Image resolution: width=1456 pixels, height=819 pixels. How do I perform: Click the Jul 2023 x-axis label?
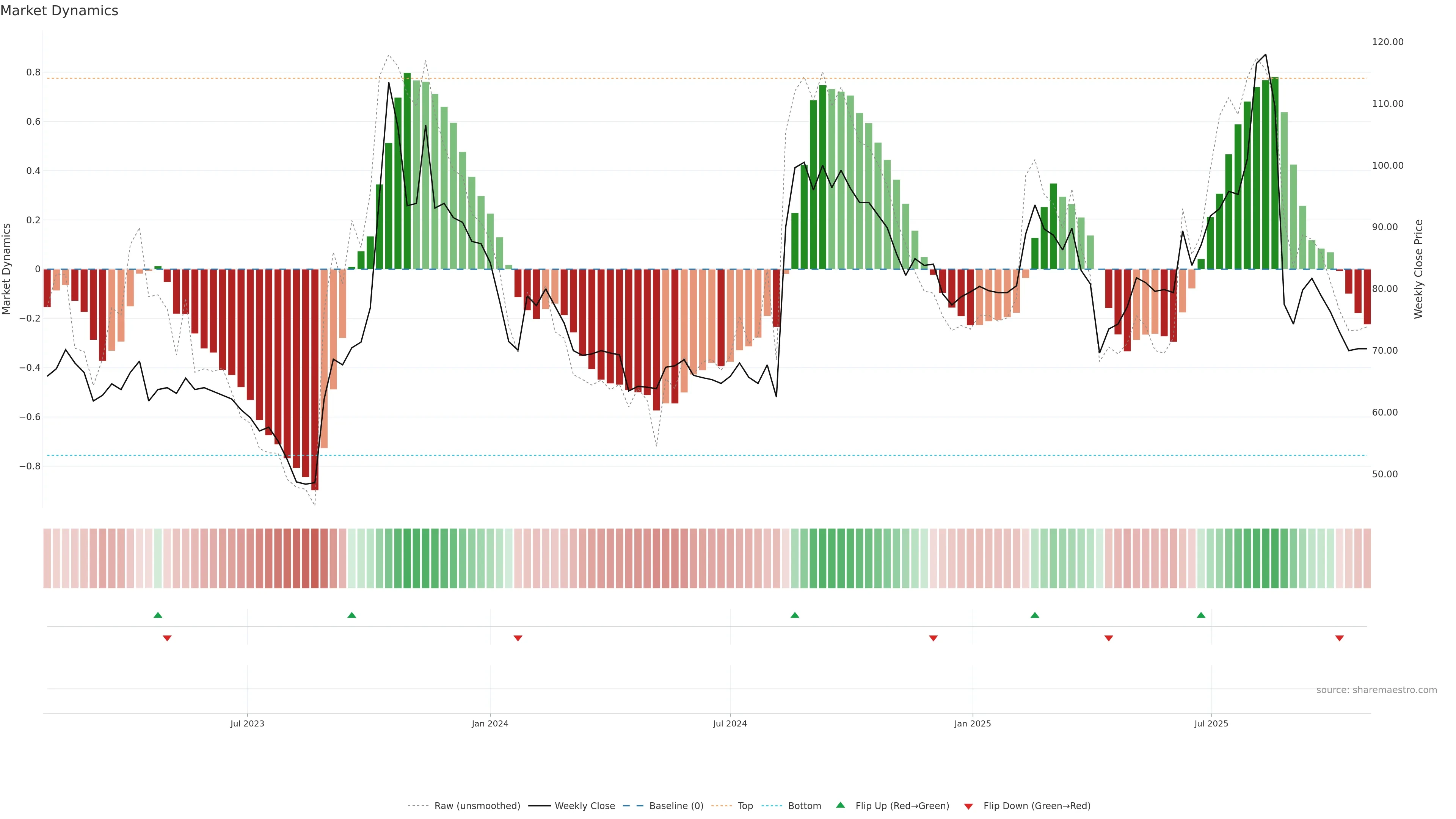[x=247, y=723]
